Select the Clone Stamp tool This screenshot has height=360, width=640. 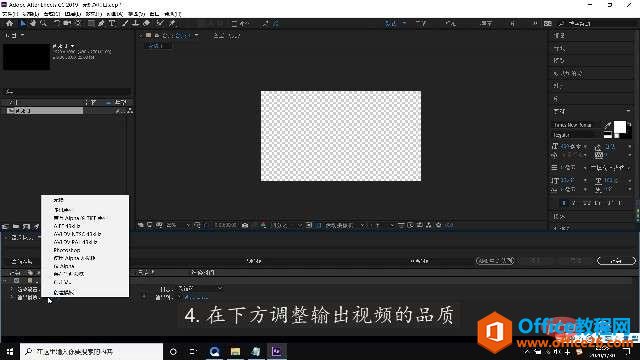click(x=136, y=24)
